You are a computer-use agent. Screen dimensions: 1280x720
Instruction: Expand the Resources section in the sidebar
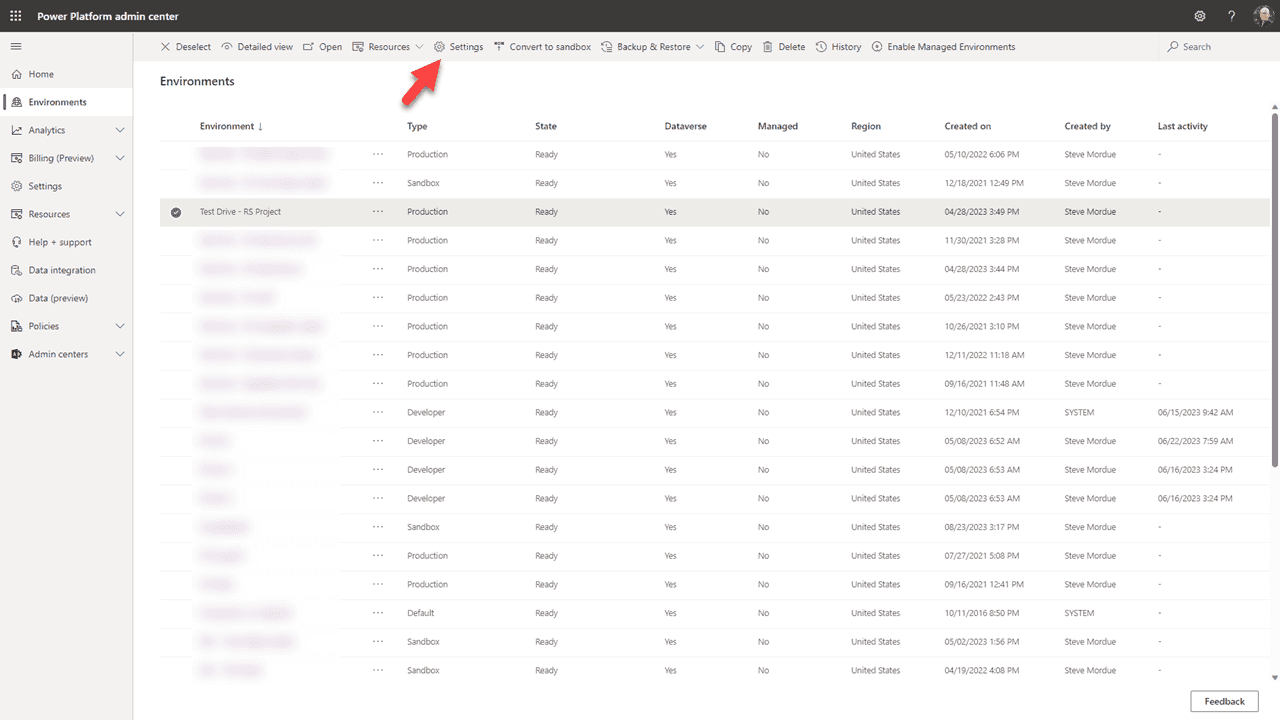click(48, 213)
